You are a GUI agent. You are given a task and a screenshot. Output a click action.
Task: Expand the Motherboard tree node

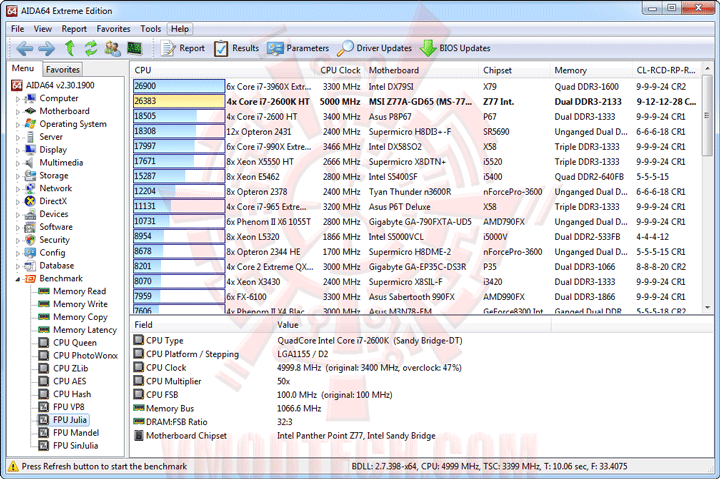[x=18, y=112]
